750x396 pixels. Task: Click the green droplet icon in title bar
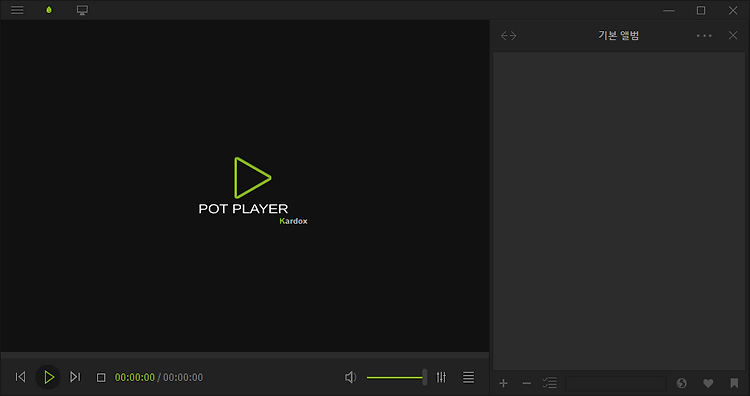coord(49,10)
